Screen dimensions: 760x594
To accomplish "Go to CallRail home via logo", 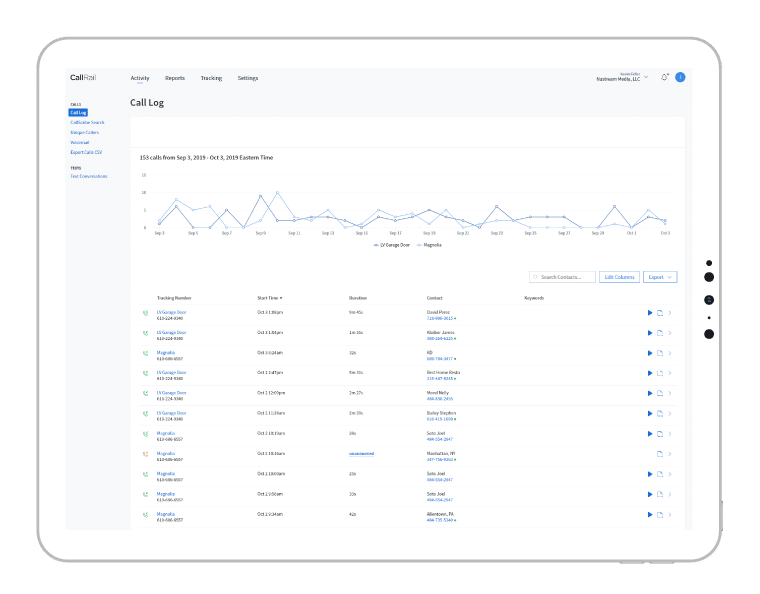I will pos(83,78).
